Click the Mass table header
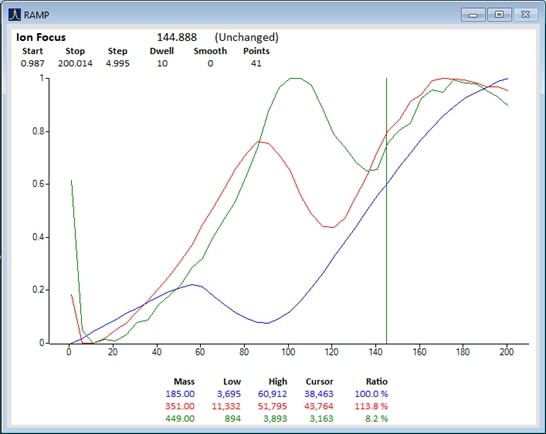The width and height of the screenshot is (546, 434). (x=184, y=381)
